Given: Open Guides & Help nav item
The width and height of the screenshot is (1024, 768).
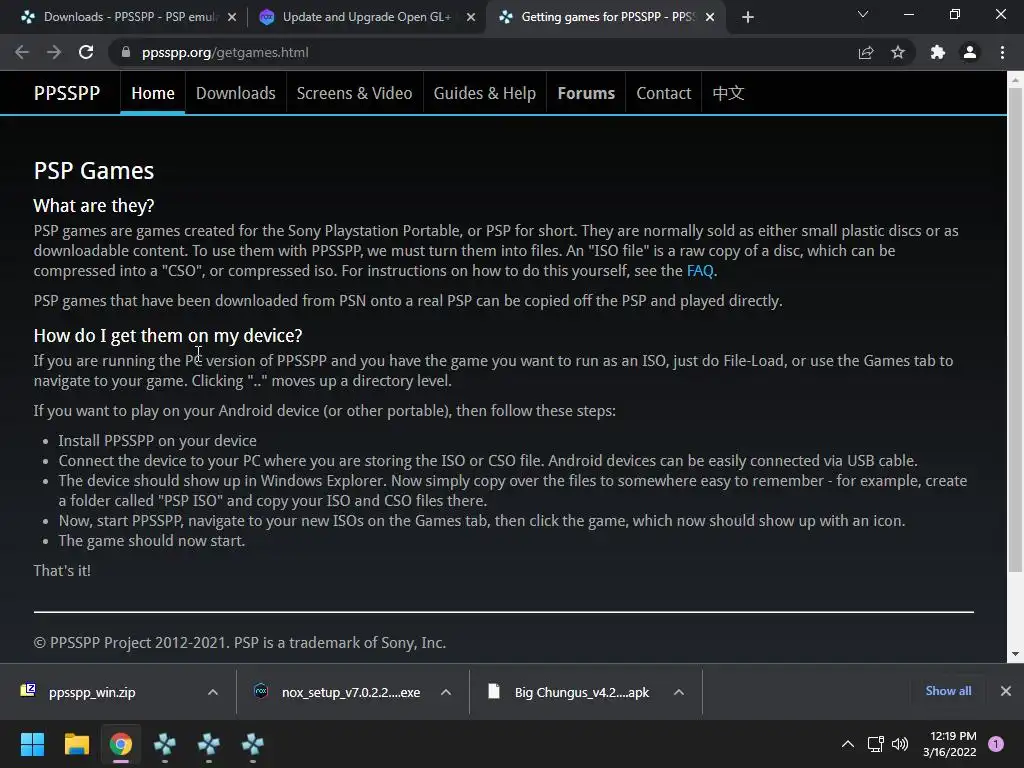Looking at the screenshot, I should [485, 93].
